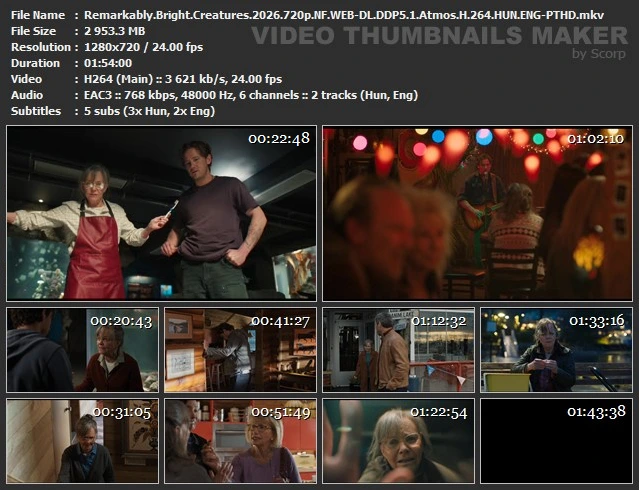Select the resolution value 1280x720 / 24.00 fps

[x=143, y=47]
